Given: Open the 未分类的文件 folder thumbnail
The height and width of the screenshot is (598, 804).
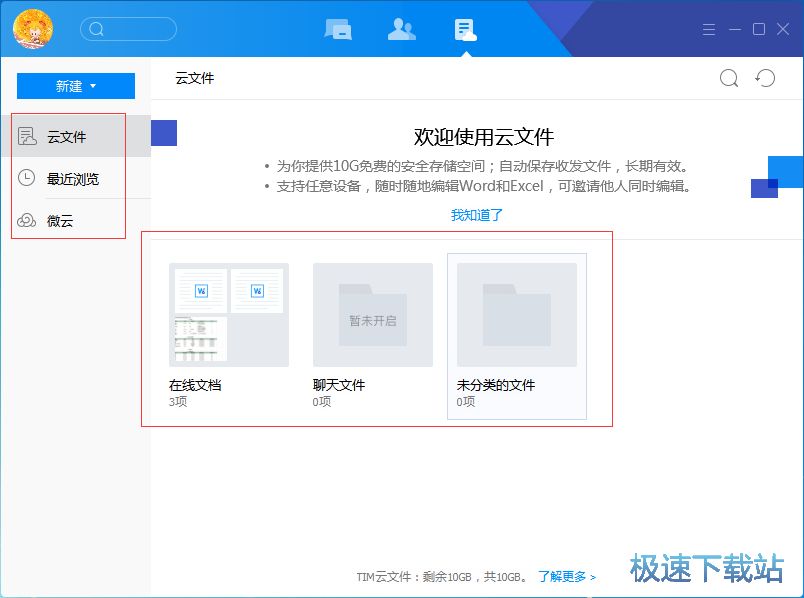Looking at the screenshot, I should click(517, 315).
